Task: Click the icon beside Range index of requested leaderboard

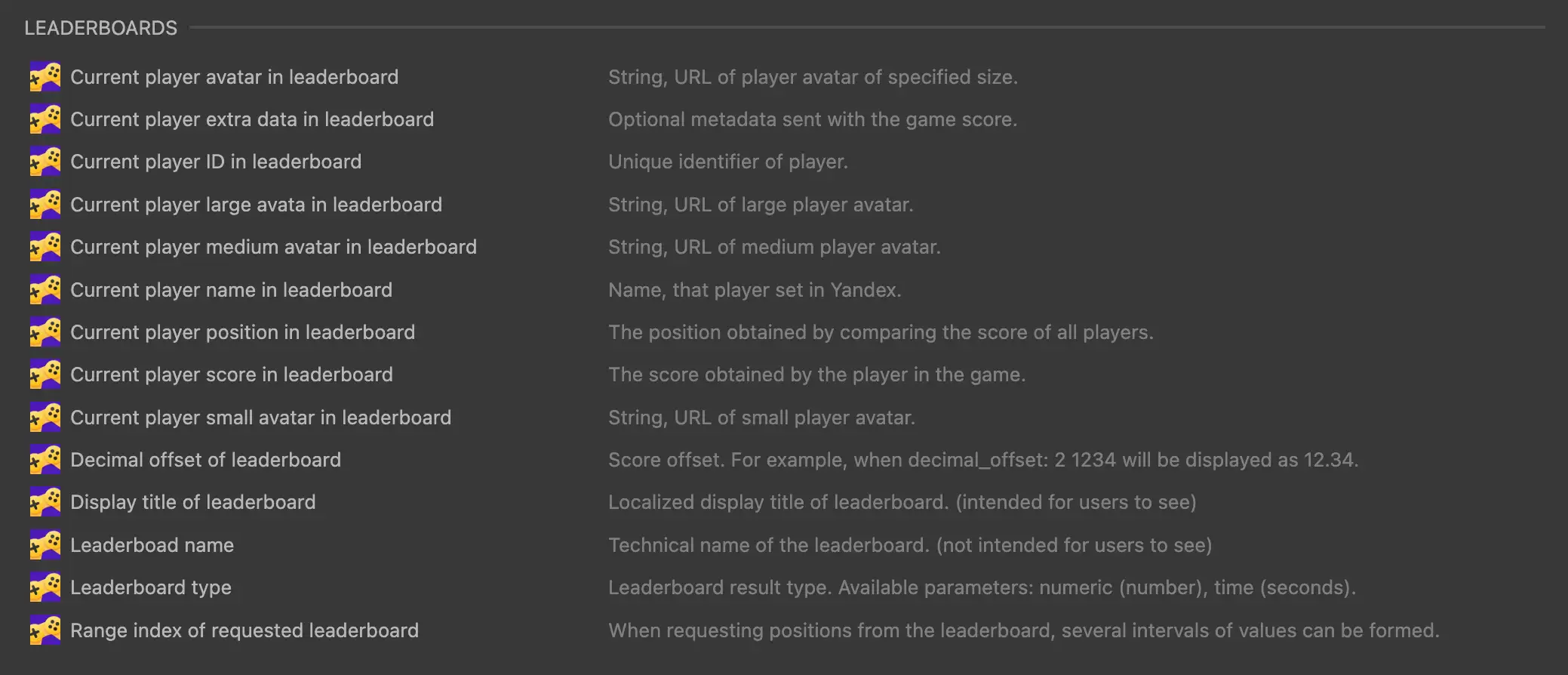Action: (x=45, y=630)
